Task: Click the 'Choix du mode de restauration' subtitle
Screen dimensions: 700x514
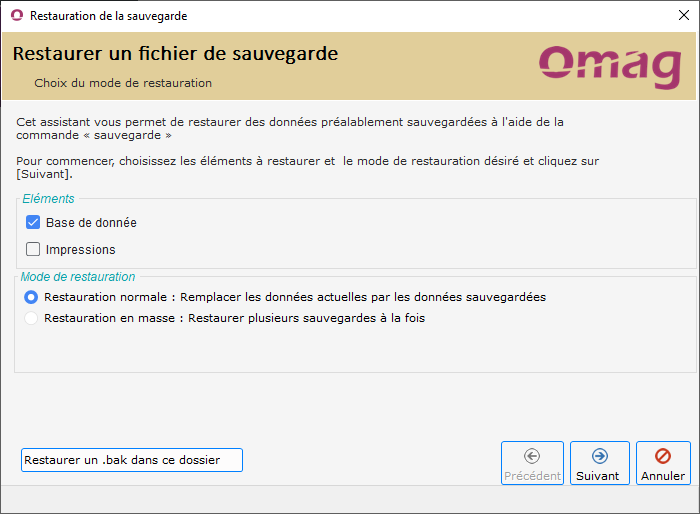Action: 123,83
